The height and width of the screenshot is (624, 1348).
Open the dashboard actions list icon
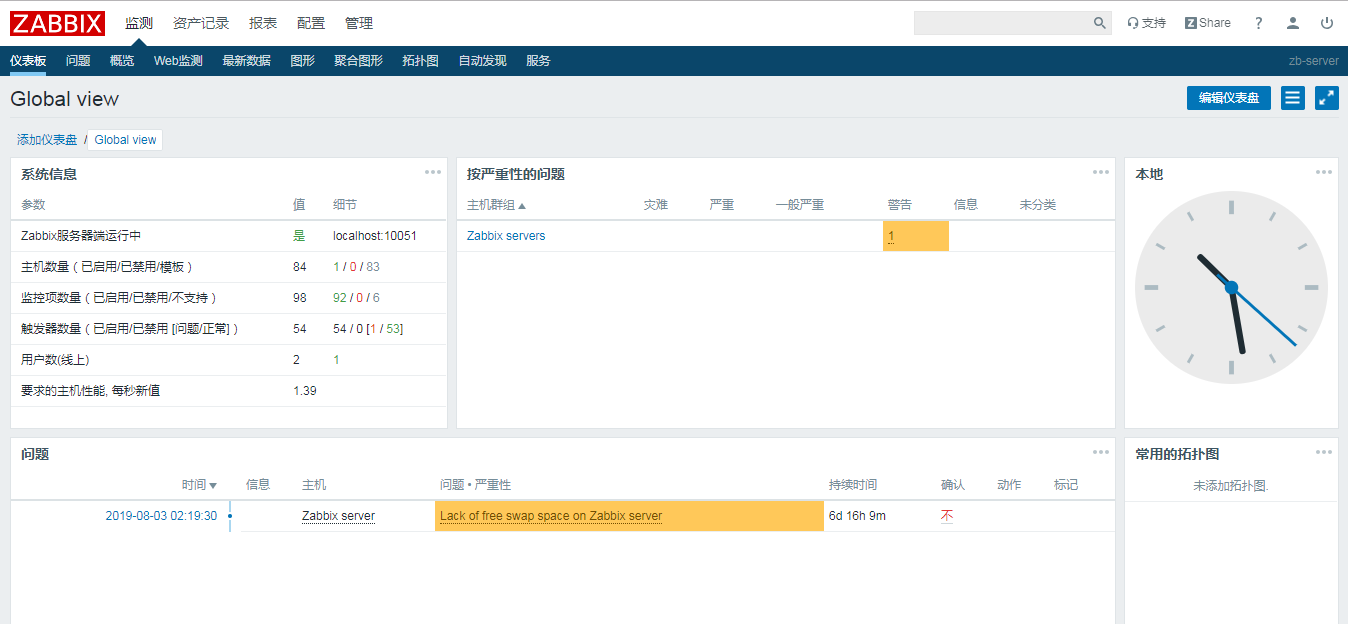coord(1293,98)
